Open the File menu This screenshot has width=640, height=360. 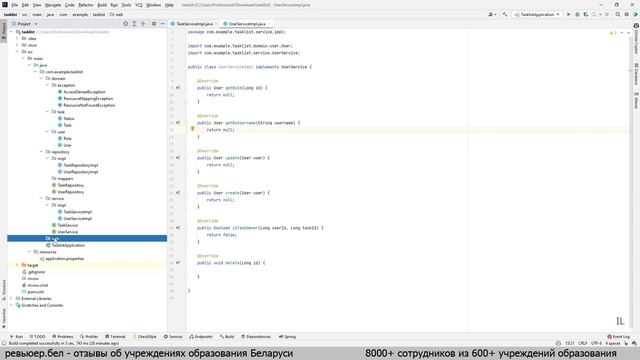click(14, 5)
